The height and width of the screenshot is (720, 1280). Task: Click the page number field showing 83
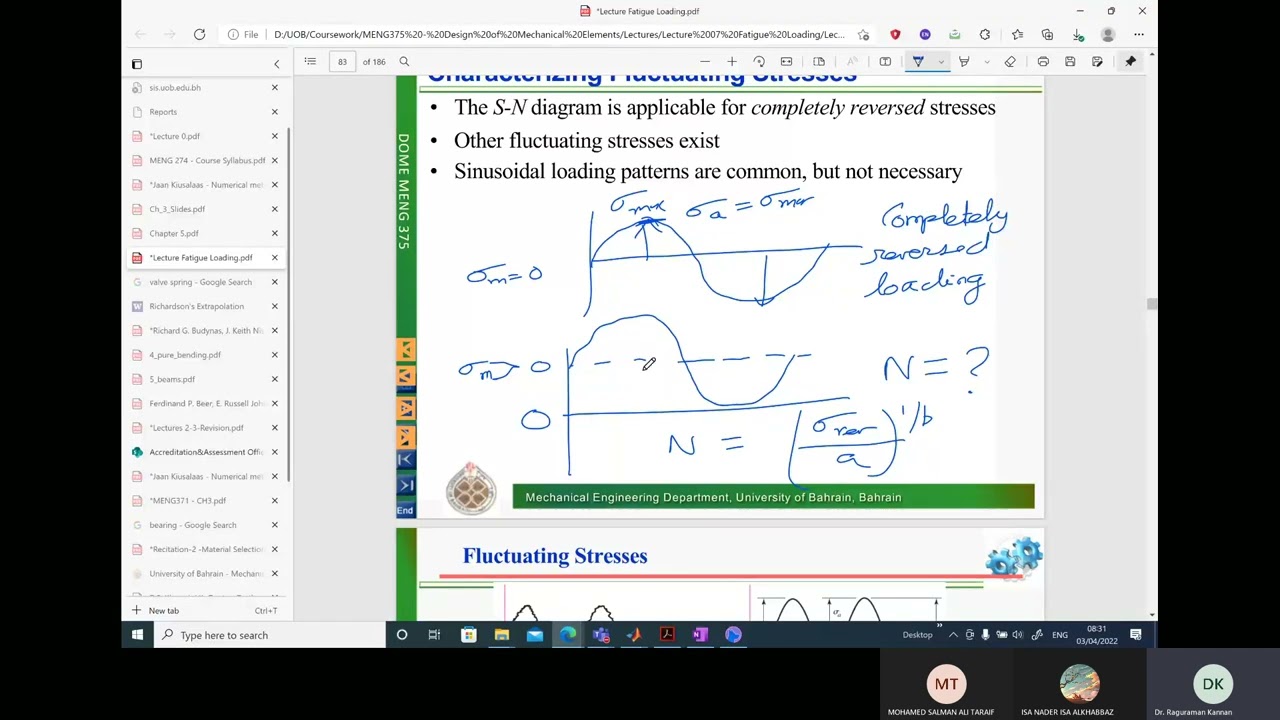(342, 62)
